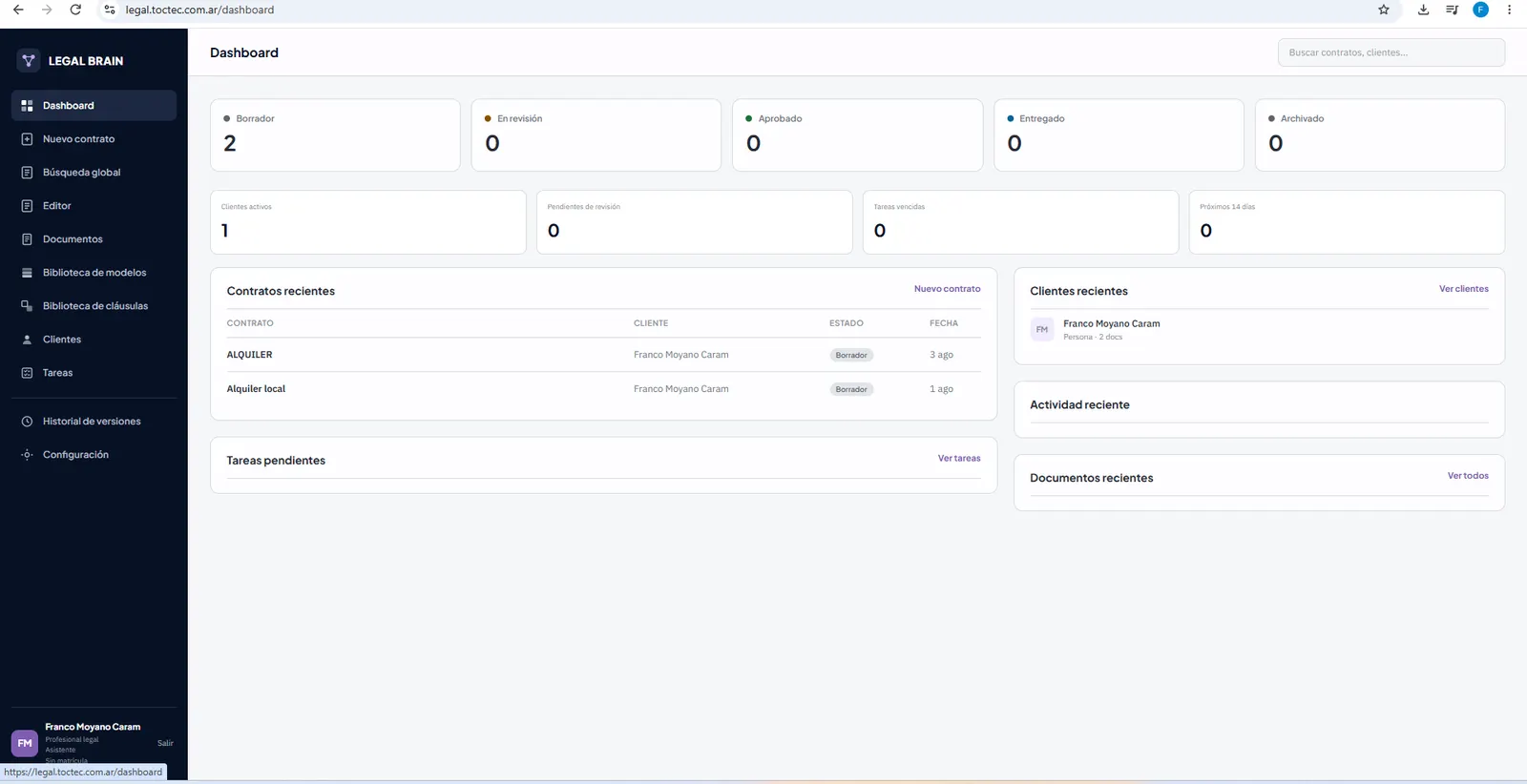Viewport: 1527px width, 784px height.
Task: Click the FM avatar at sidebar bottom
Action: coord(25,743)
